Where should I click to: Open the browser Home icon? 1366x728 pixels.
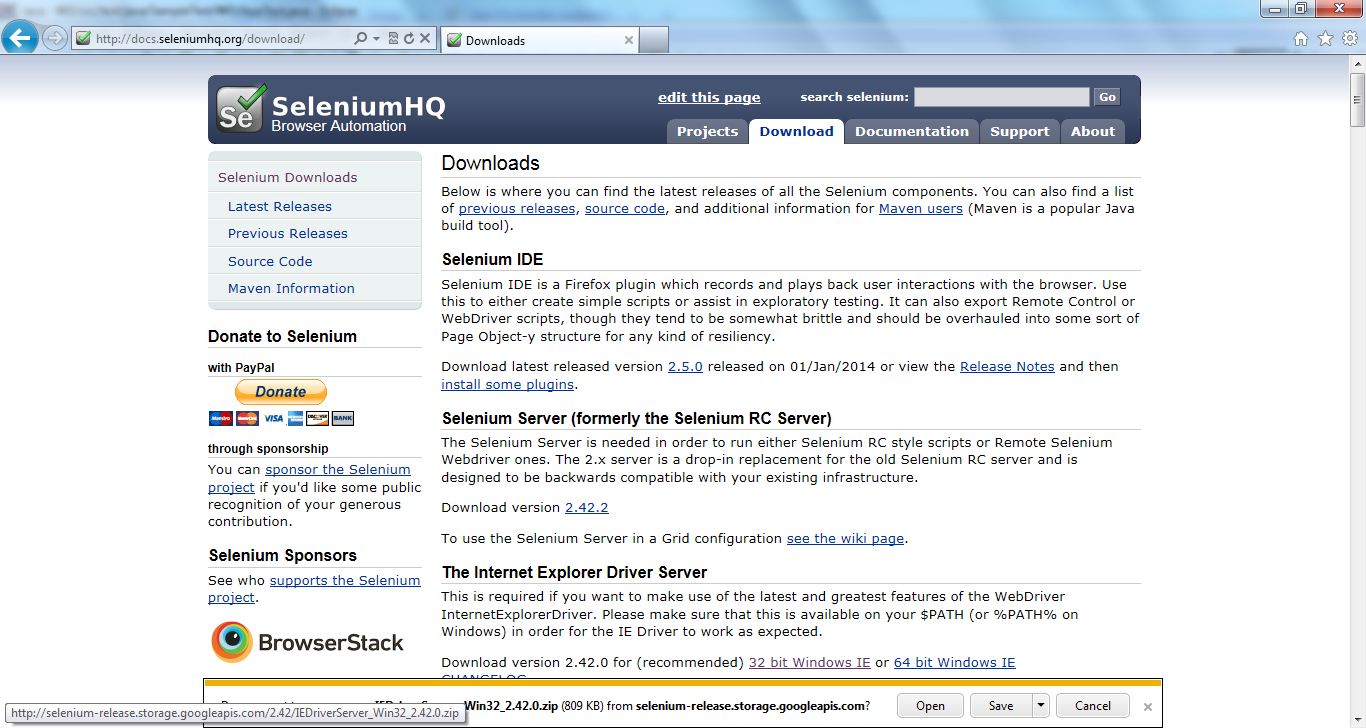(1301, 39)
